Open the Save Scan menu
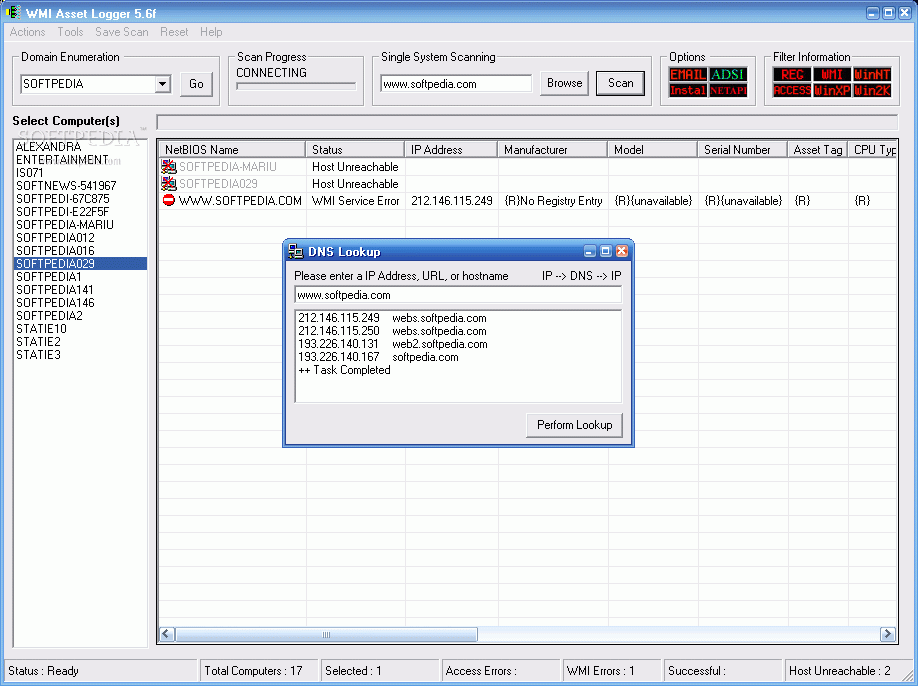This screenshot has width=918, height=686. tap(122, 32)
